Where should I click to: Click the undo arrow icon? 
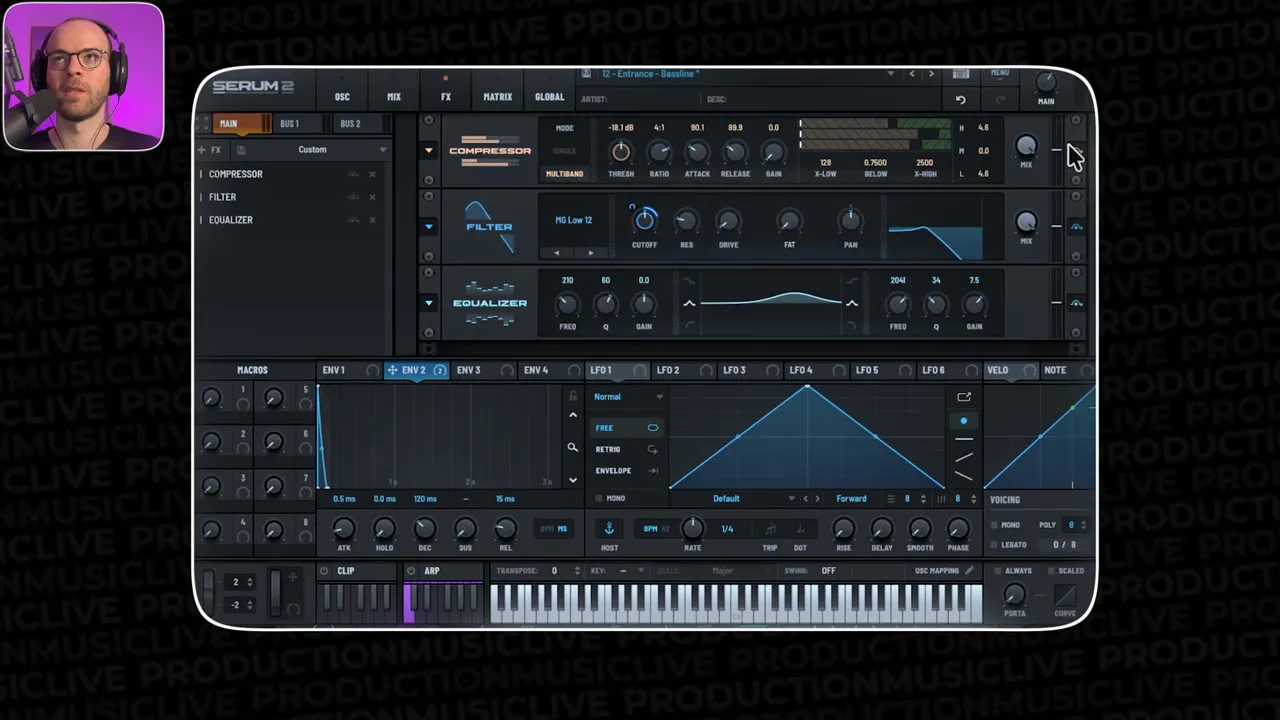coord(960,100)
